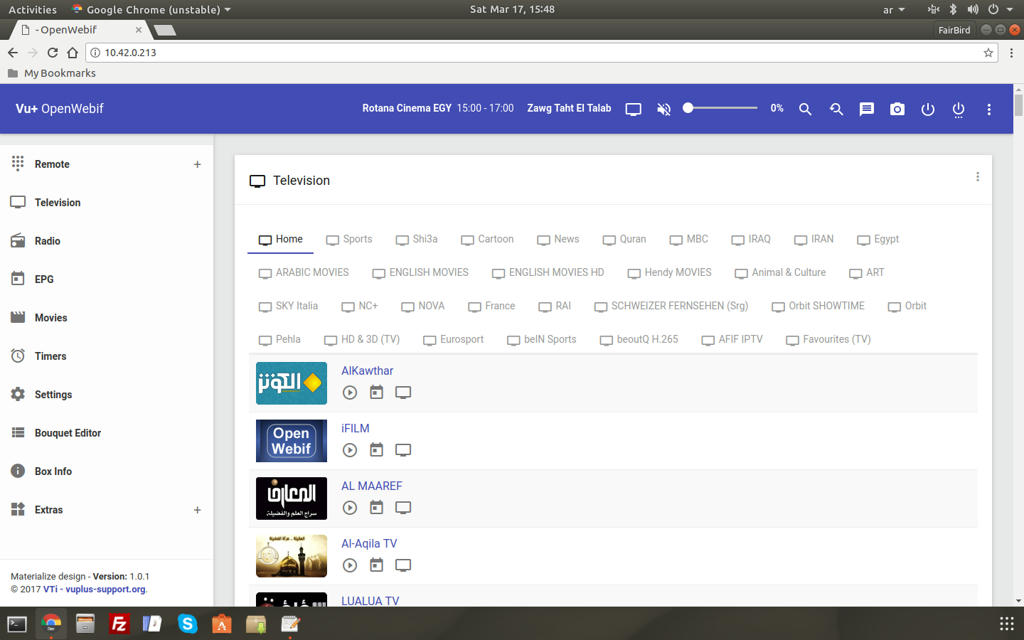This screenshot has width=1024, height=640.
Task: Switch to the Sports bouquet tab
Action: [349, 239]
